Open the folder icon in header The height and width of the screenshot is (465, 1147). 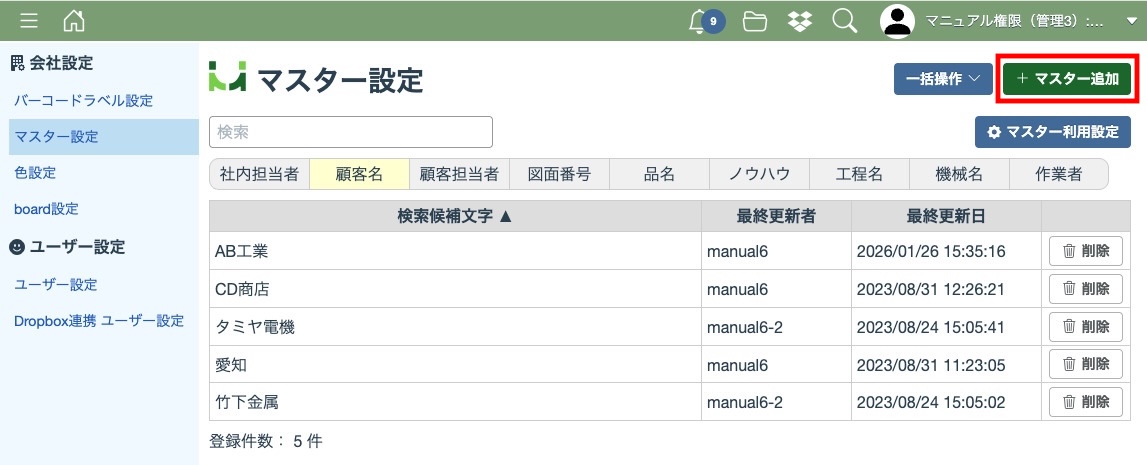point(755,21)
